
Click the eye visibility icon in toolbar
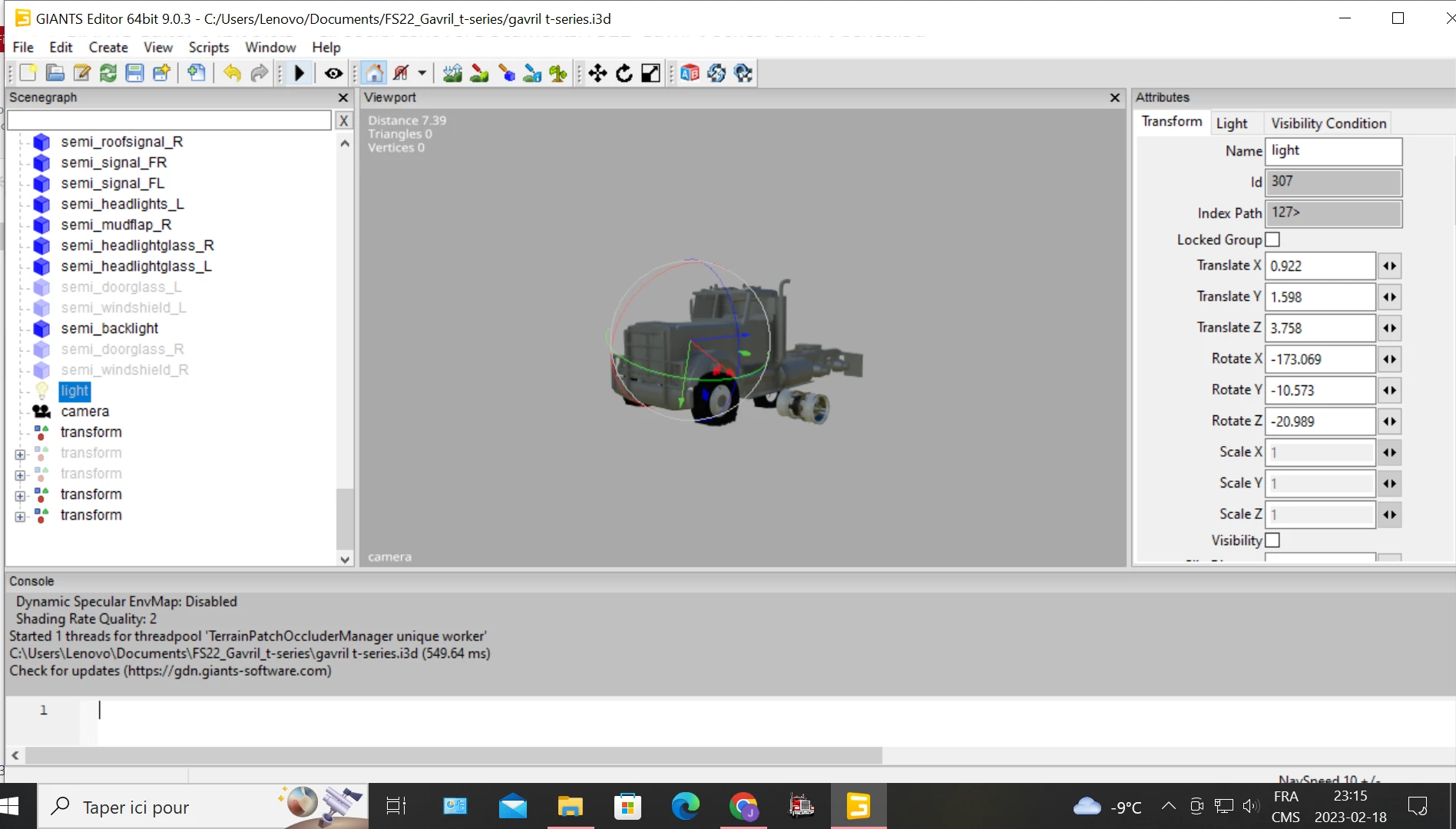pyautogui.click(x=333, y=73)
